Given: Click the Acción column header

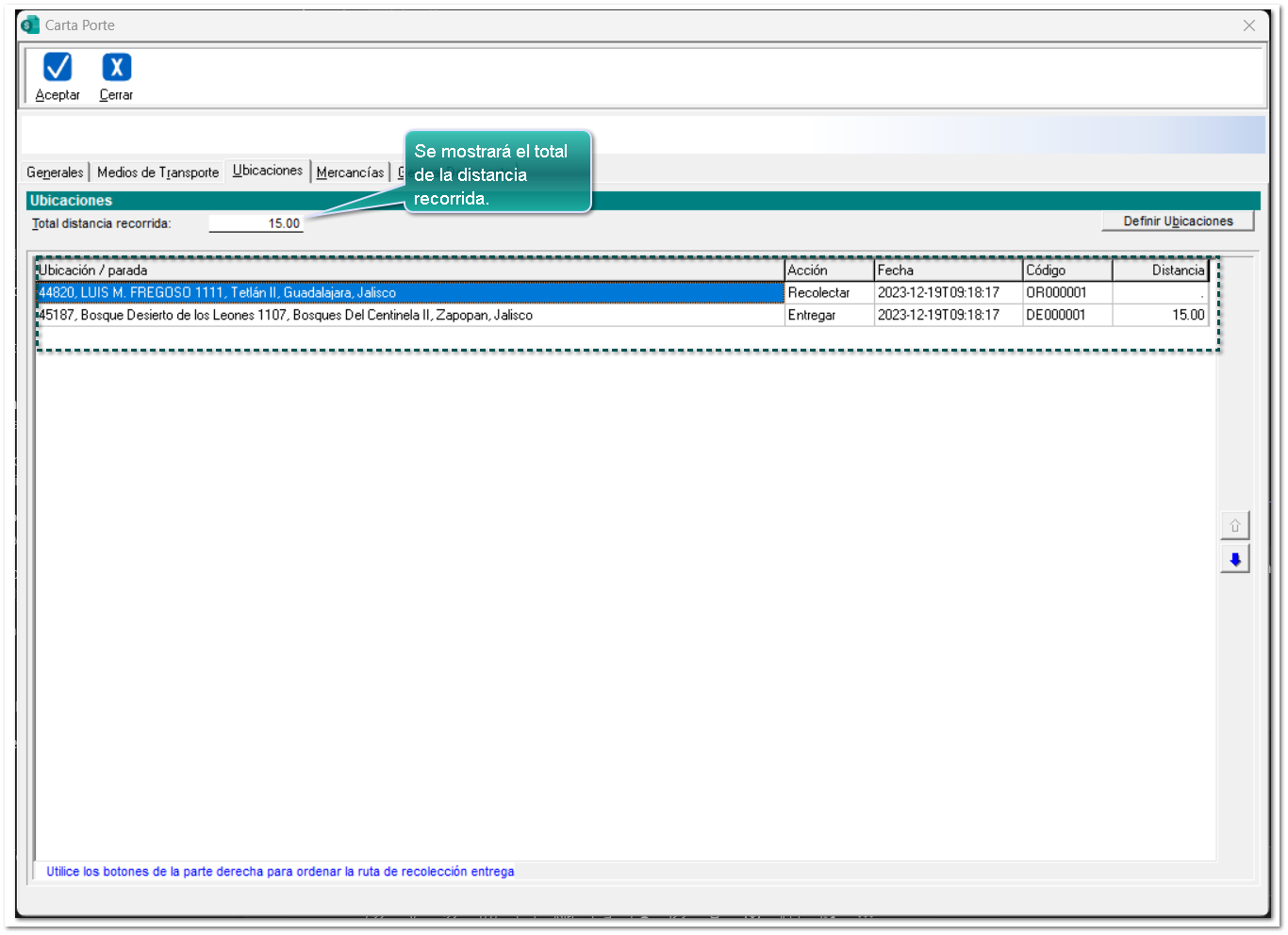Looking at the screenshot, I should coord(828,271).
